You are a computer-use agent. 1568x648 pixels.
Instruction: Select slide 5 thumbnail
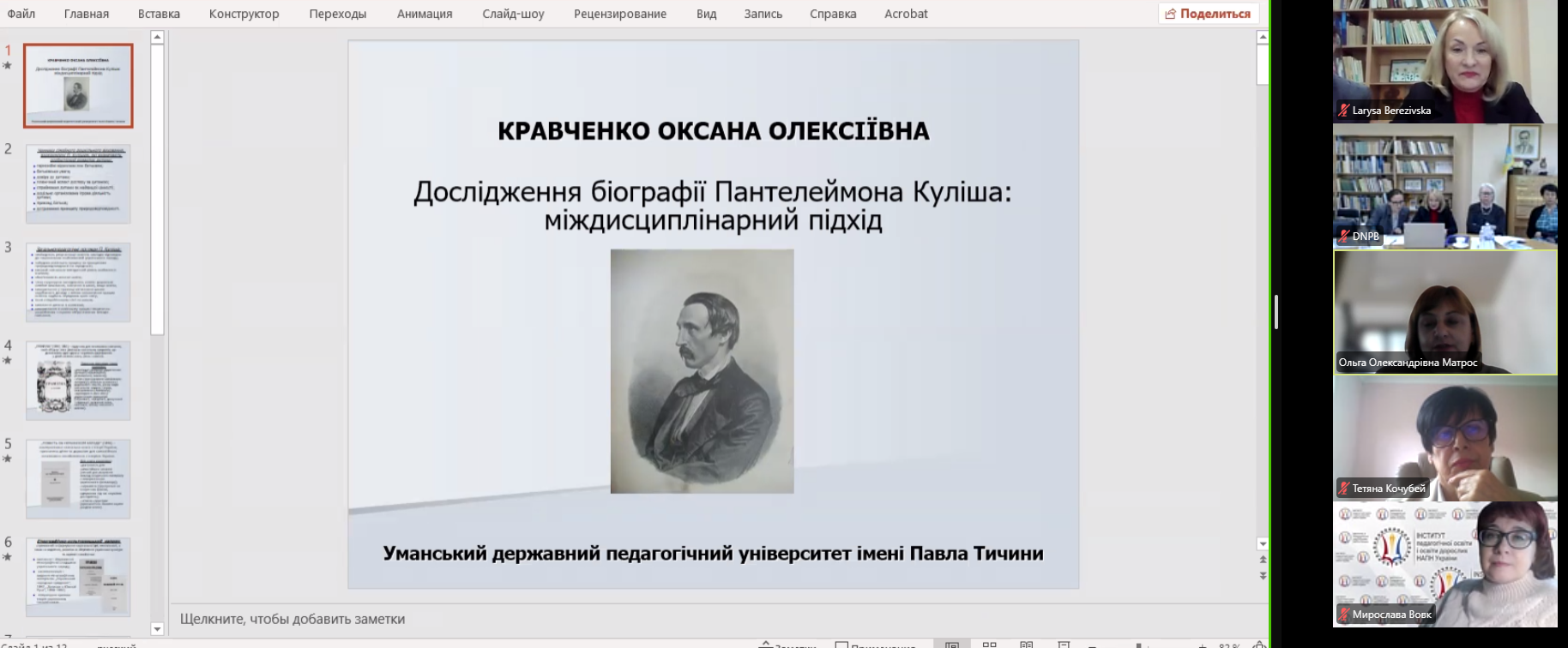[x=78, y=479]
